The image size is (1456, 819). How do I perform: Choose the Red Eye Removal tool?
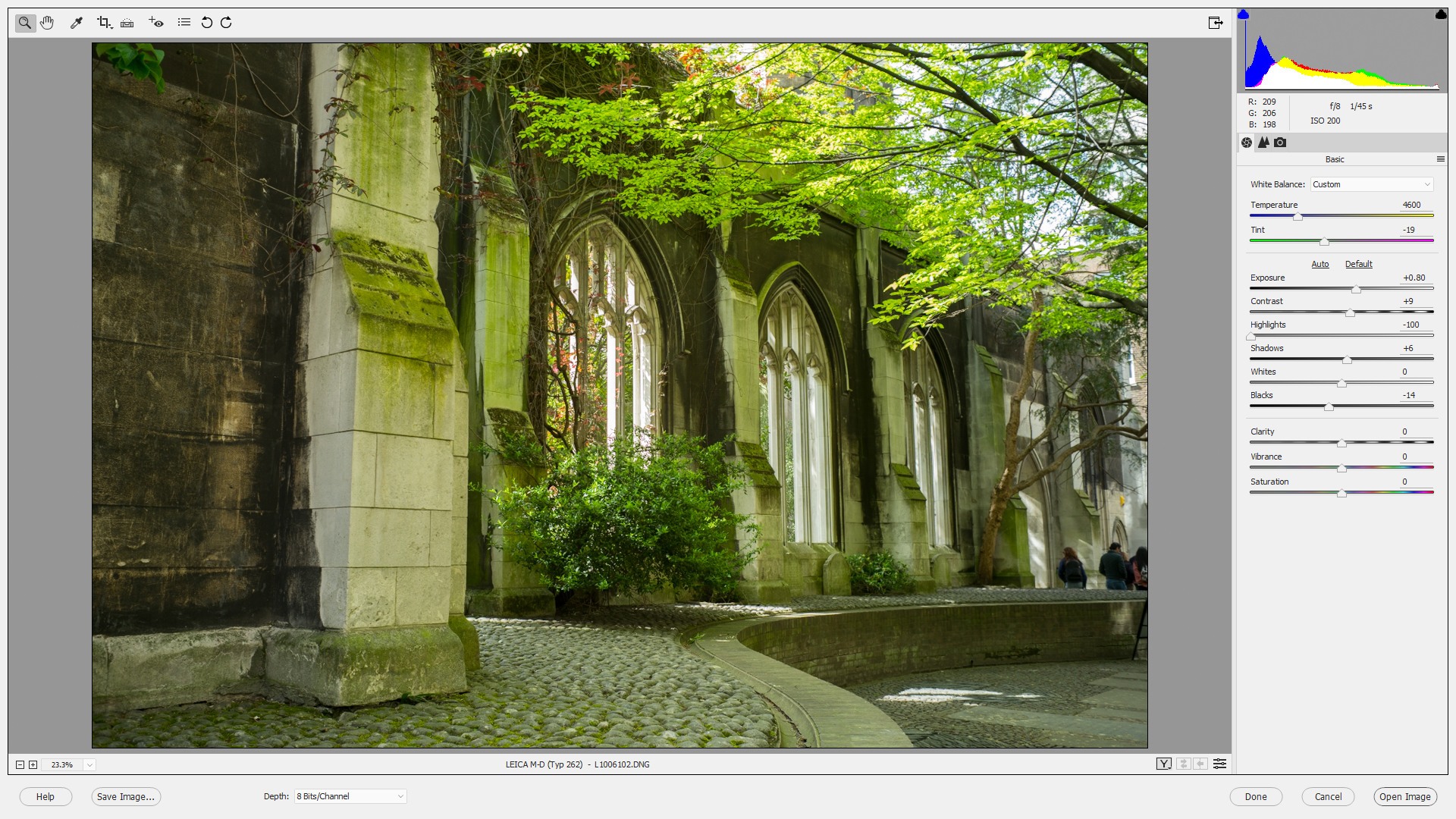coord(156,23)
